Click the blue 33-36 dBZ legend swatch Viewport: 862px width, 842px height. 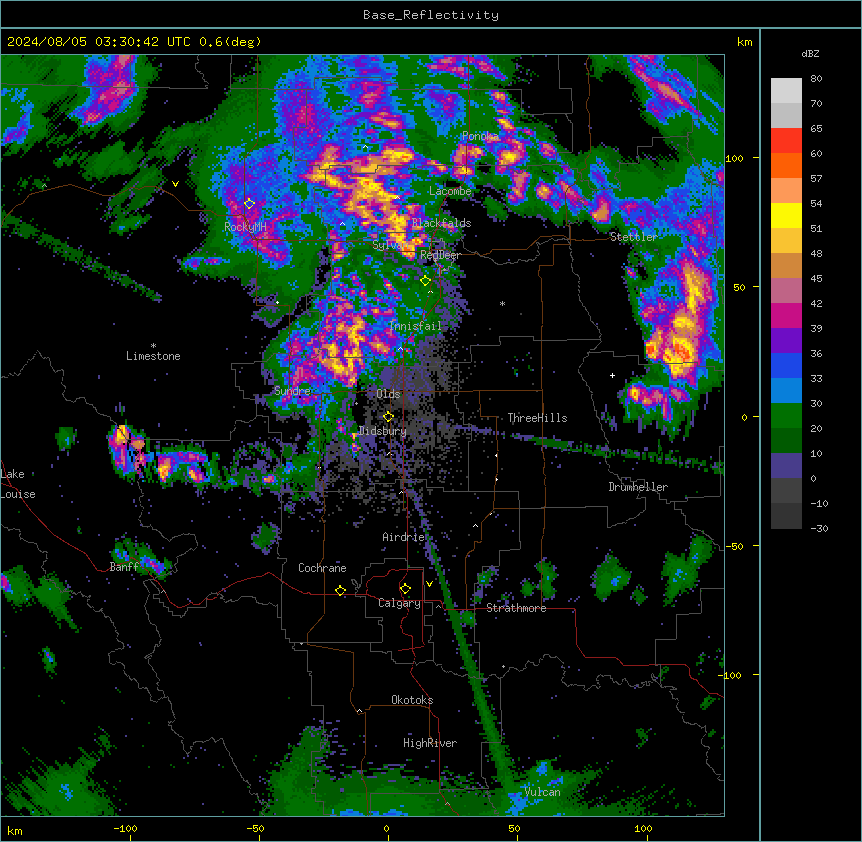click(786, 365)
